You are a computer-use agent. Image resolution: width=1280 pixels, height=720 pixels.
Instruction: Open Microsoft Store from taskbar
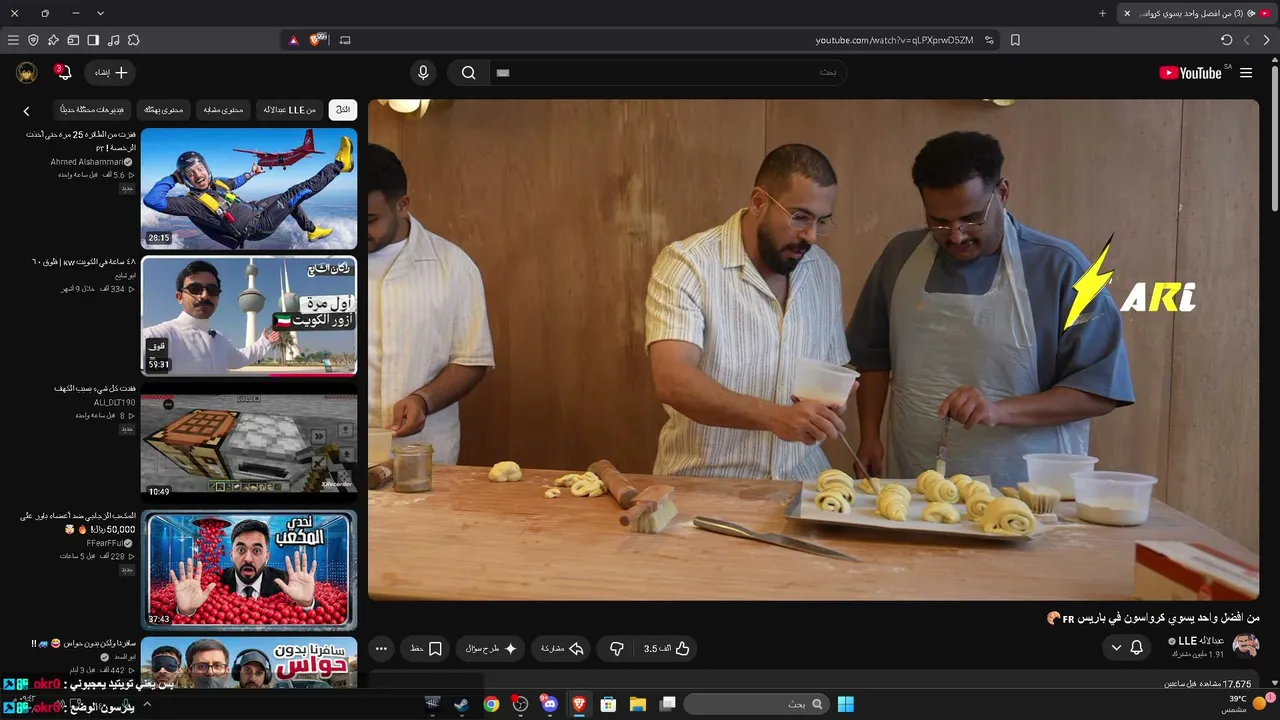point(608,704)
